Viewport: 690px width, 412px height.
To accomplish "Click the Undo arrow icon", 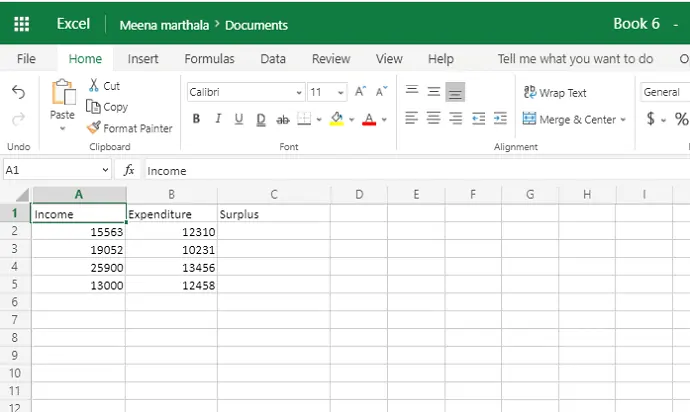I will click(18, 92).
